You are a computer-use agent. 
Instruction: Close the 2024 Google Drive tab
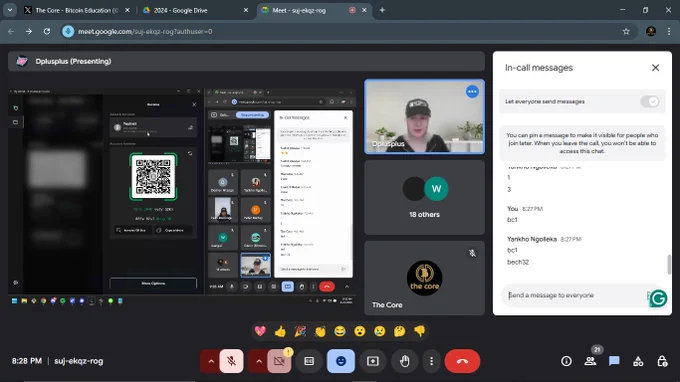[x=245, y=10]
